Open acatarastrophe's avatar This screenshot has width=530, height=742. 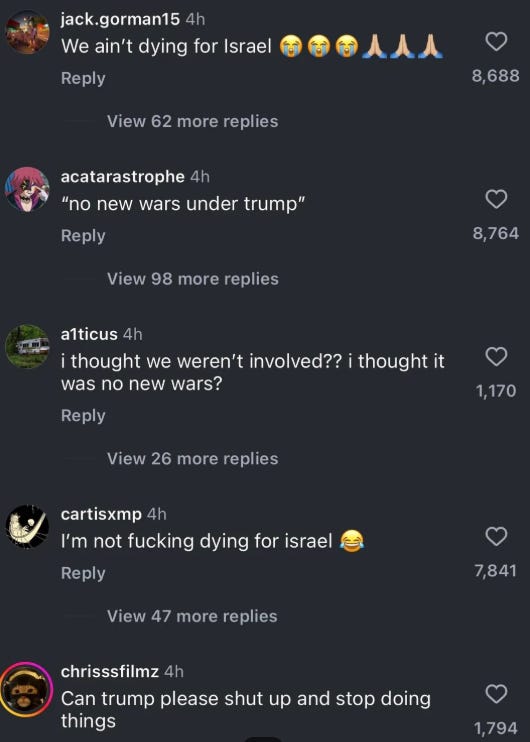tap(27, 189)
